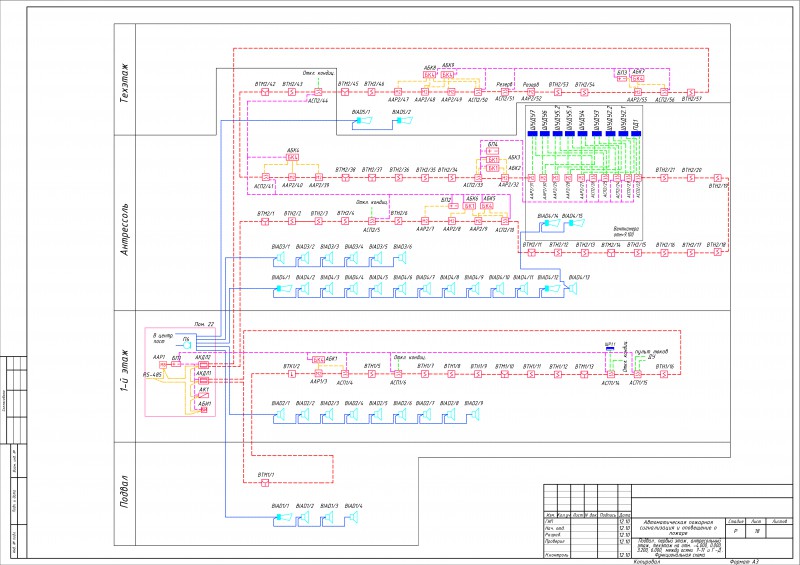Viewport: 800px width, 565px height.
Task: Select the ПК handset symbol in room 22
Action: point(187,346)
